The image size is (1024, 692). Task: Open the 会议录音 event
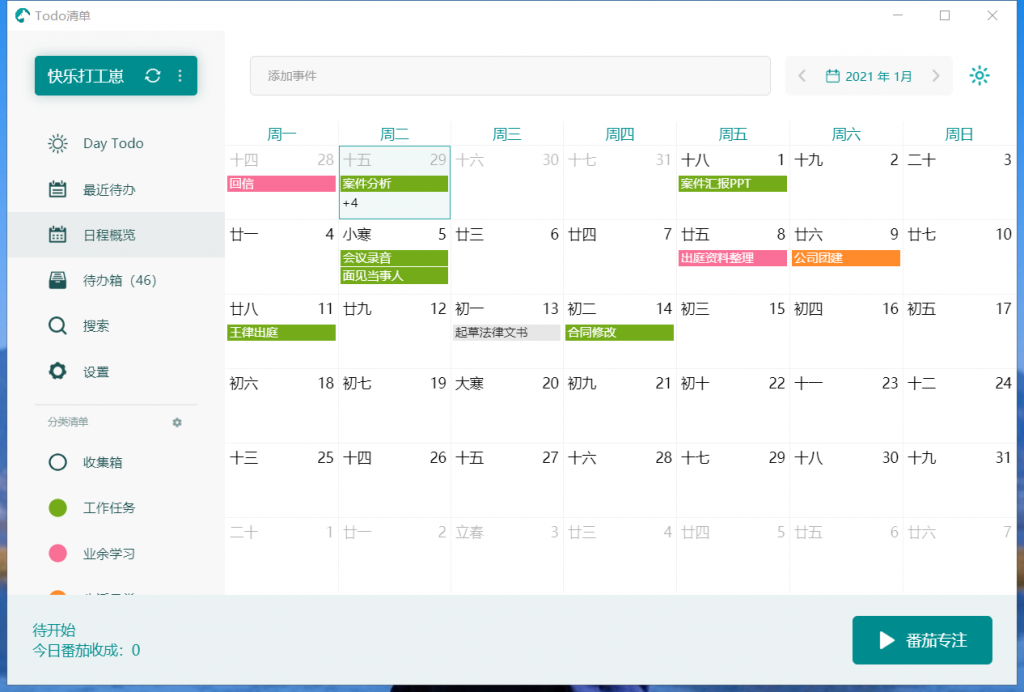coord(394,258)
